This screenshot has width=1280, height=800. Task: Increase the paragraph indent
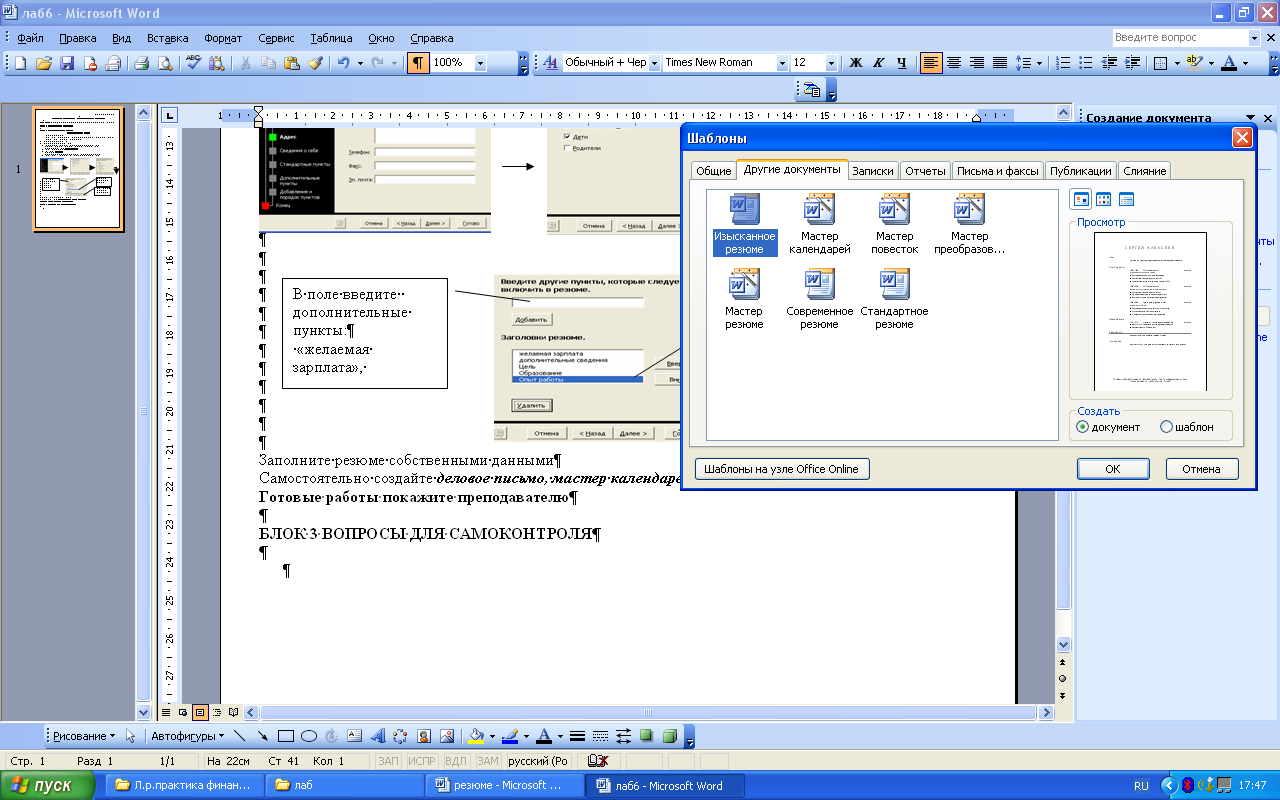click(1131, 63)
